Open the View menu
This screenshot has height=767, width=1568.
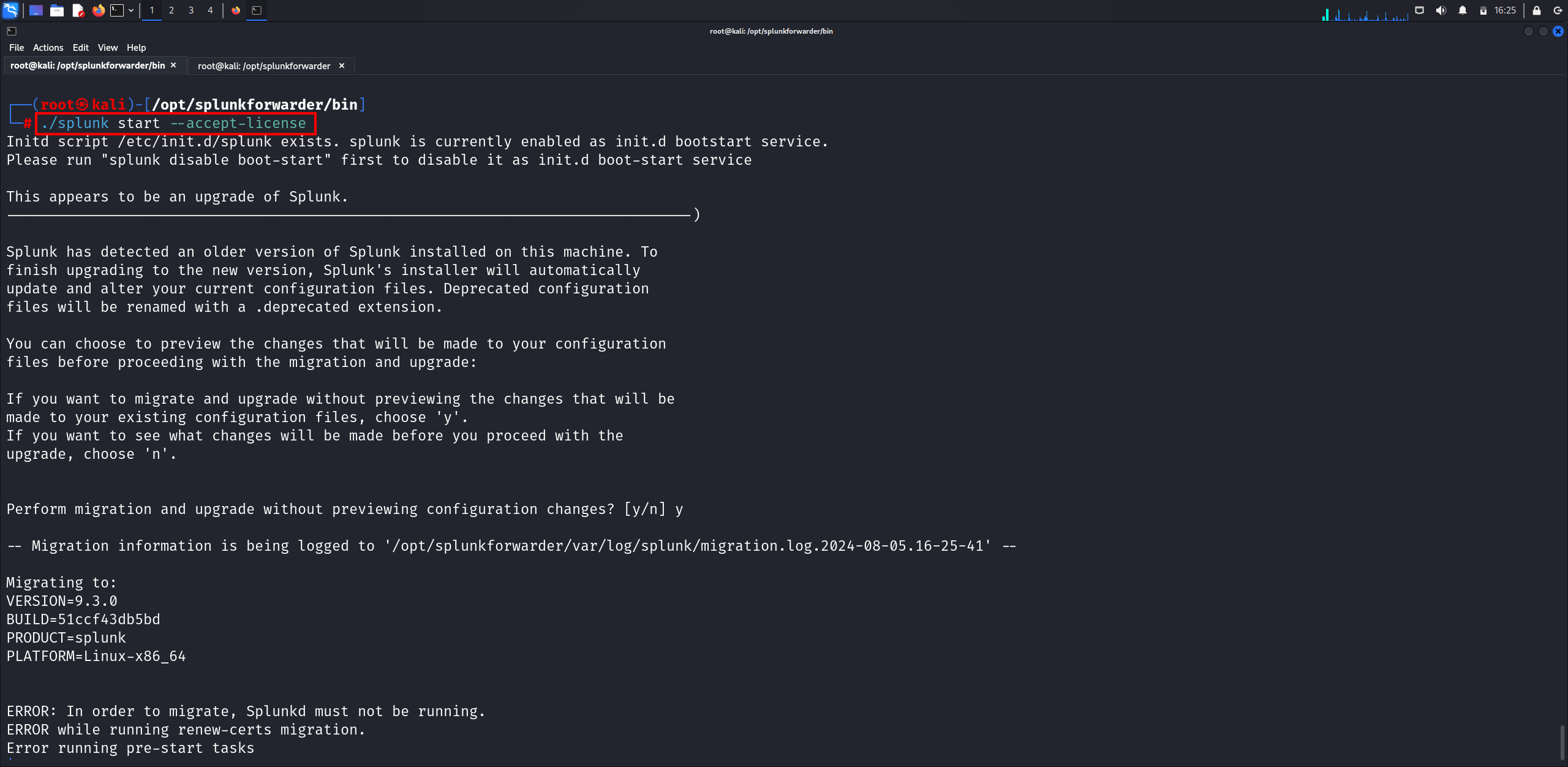click(x=108, y=48)
